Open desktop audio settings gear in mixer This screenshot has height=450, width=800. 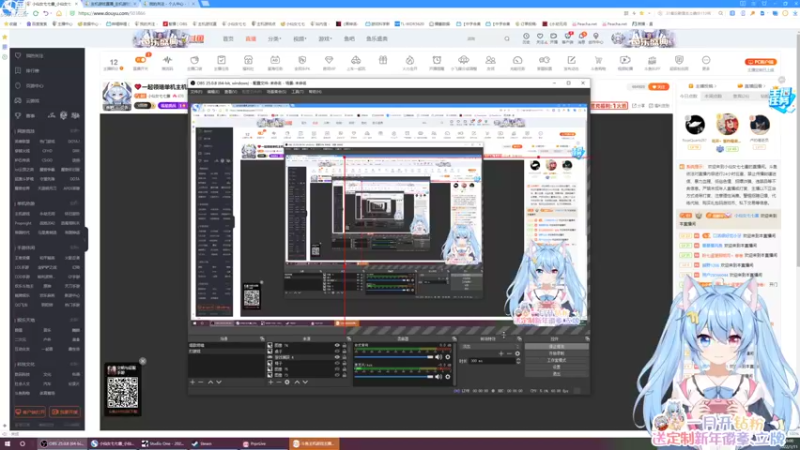tap(447, 357)
